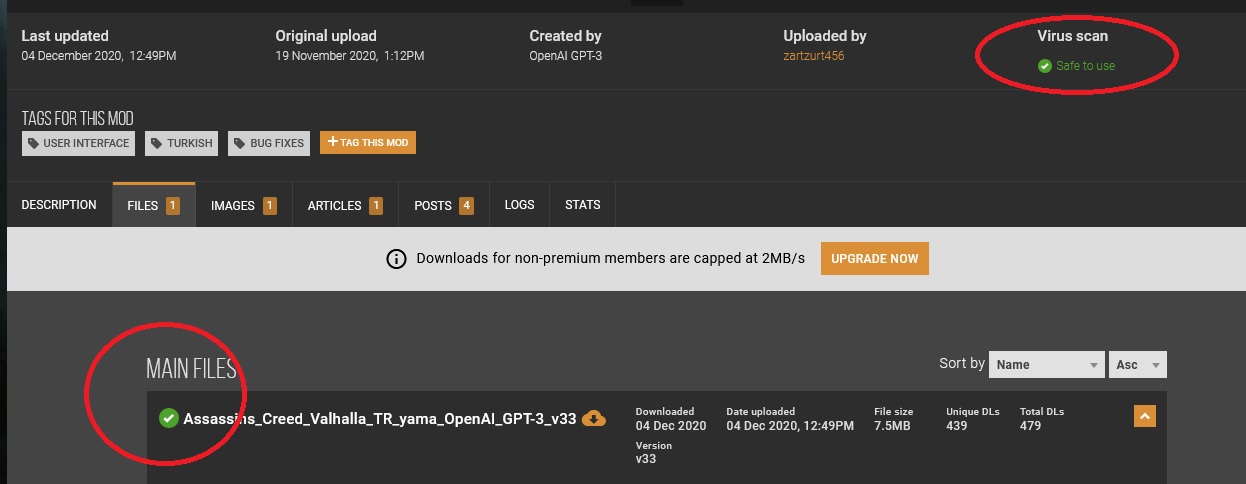
Task: Click the User Interface tag
Action: click(x=79, y=143)
